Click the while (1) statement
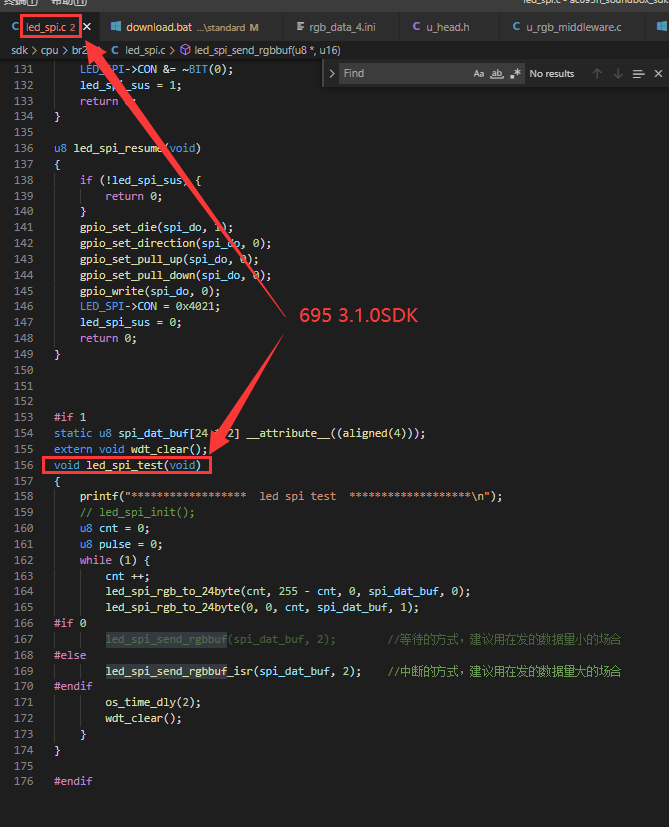Image resolution: width=669 pixels, height=827 pixels. [114, 560]
